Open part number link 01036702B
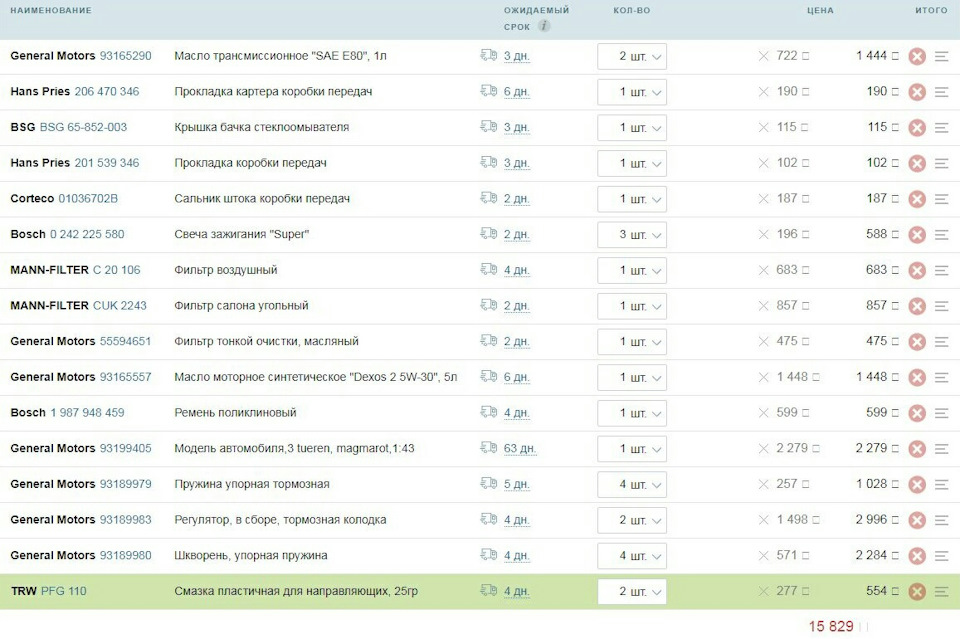Viewport: 960px width, 639px height. [88, 198]
